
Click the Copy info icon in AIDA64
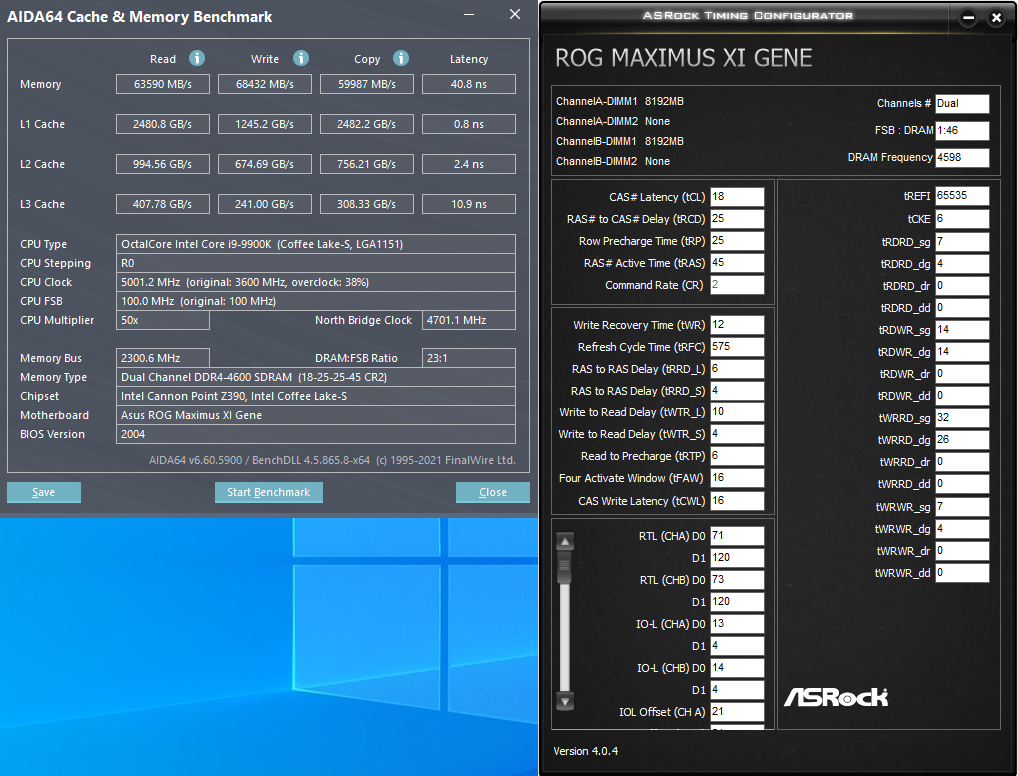pyautogui.click(x=401, y=58)
